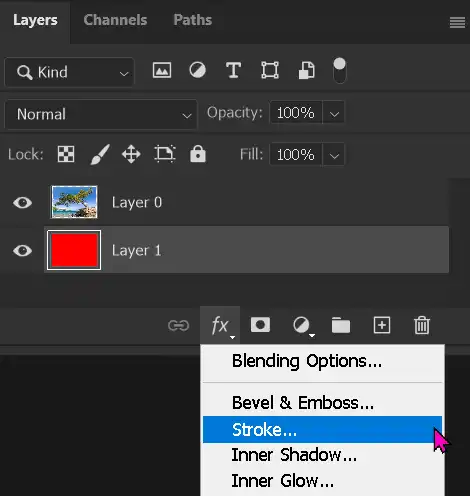This screenshot has width=470, height=496.
Task: Click the Fill 100% value field
Action: tap(296, 155)
